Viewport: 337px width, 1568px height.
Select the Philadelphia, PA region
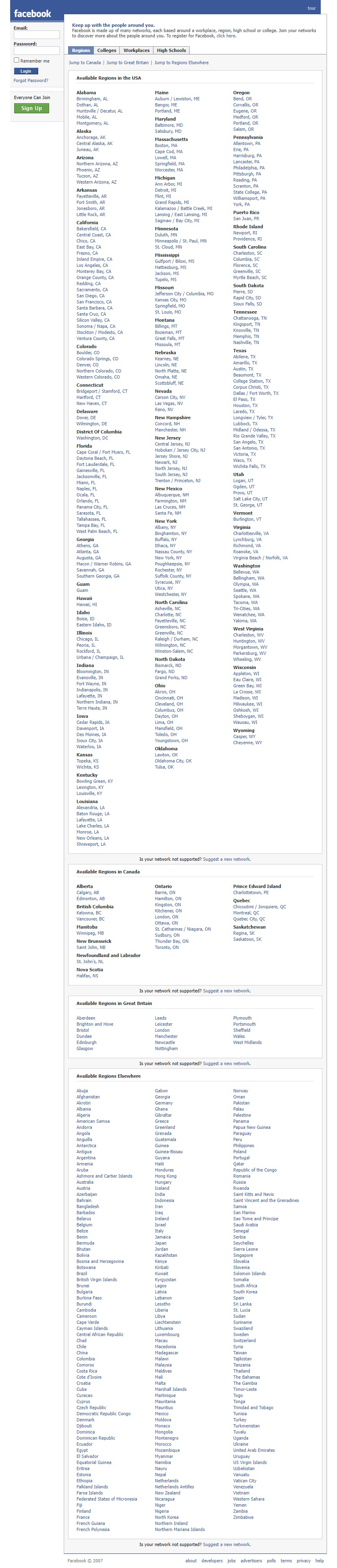(249, 168)
